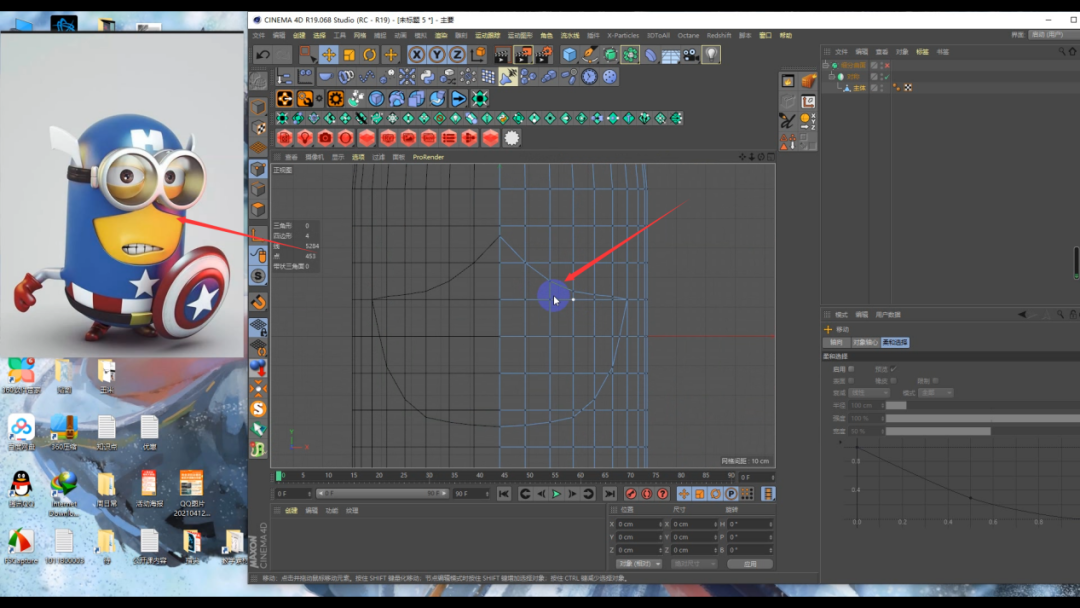Click the orange gear icon in third row
The width and height of the screenshot is (1080, 608).
pos(335,98)
